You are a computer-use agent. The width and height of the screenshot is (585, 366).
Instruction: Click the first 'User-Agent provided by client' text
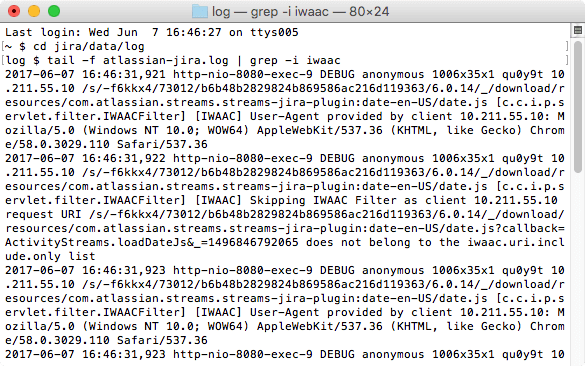coord(351,116)
